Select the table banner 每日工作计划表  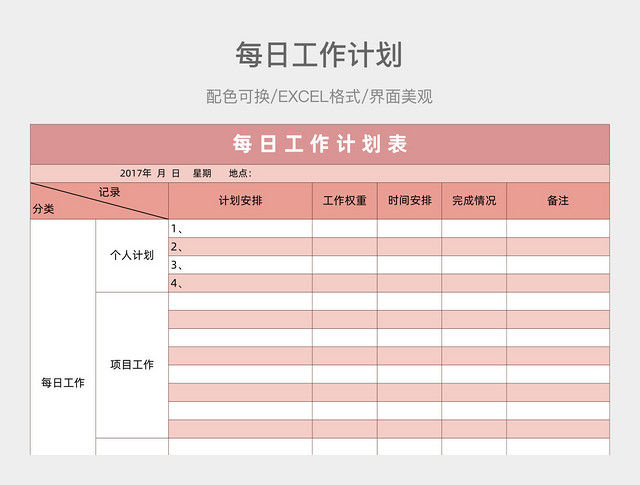tap(320, 145)
